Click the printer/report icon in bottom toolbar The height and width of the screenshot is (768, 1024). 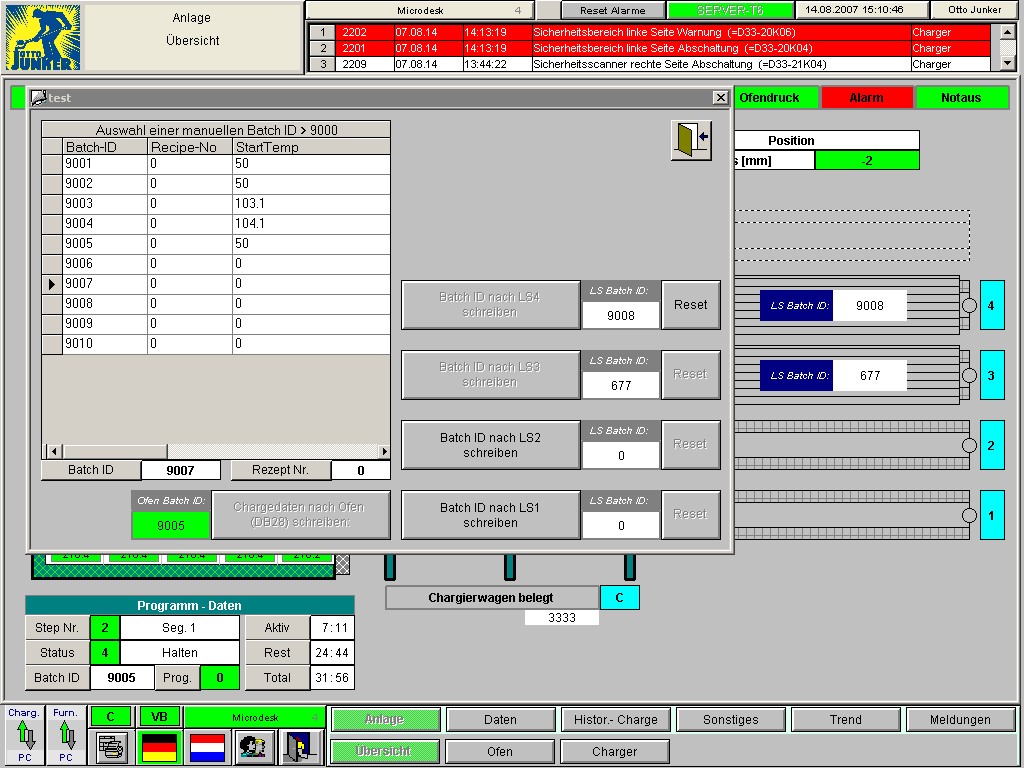pos(112,747)
